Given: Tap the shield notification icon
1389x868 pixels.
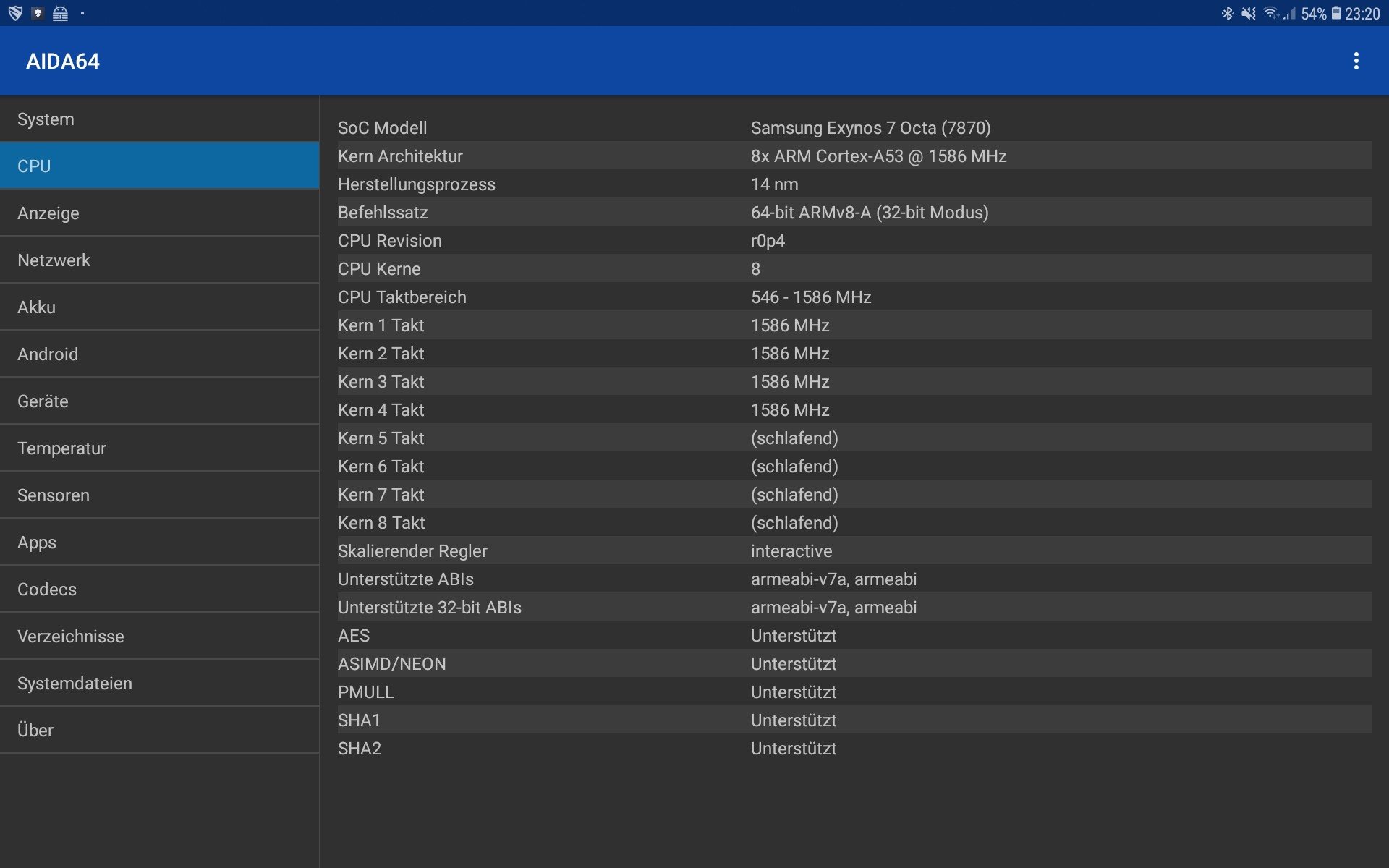Looking at the screenshot, I should point(15,13).
